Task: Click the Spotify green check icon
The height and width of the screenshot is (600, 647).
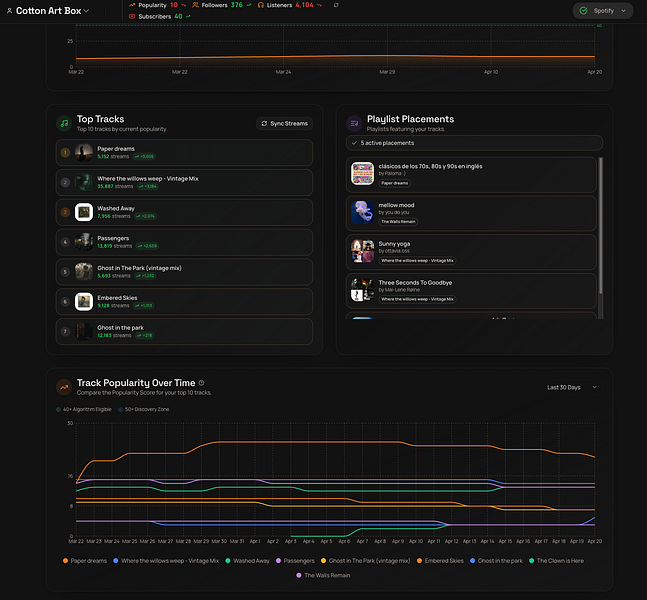Action: 583,11
